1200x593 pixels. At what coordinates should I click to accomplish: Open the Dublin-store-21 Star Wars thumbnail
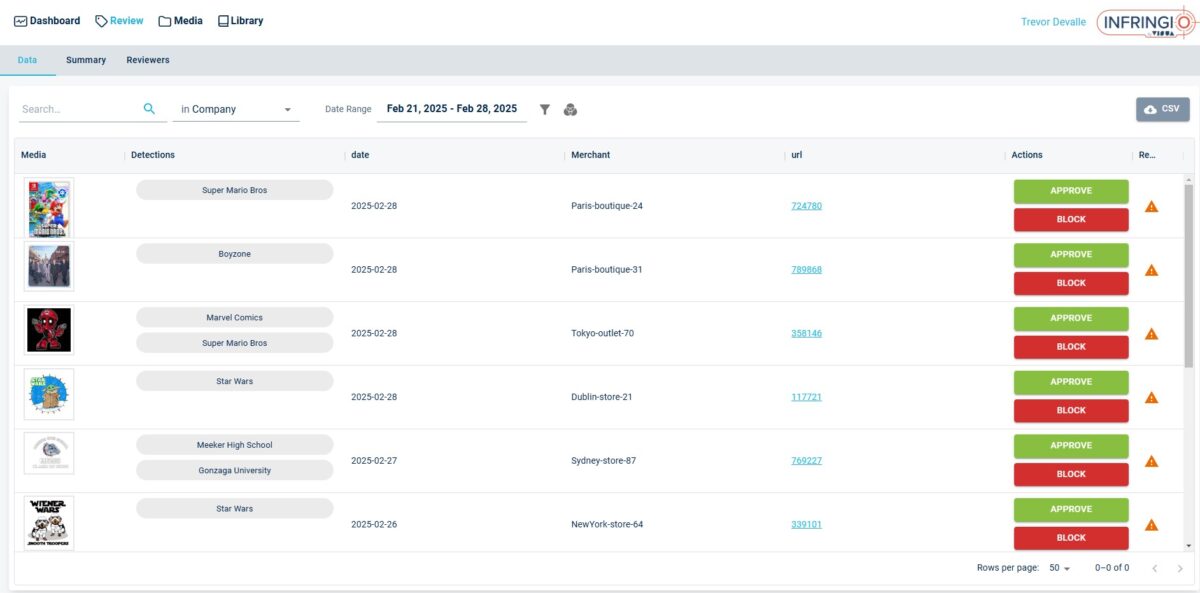coord(49,394)
